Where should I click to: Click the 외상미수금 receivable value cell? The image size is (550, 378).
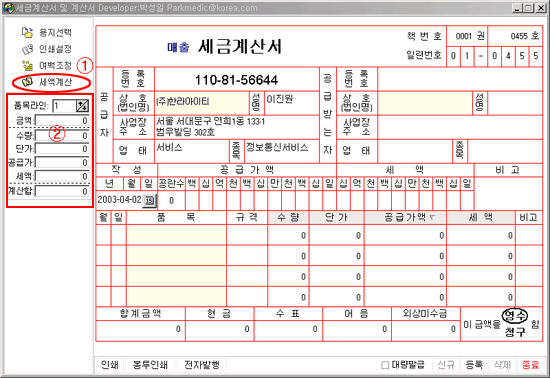click(425, 330)
